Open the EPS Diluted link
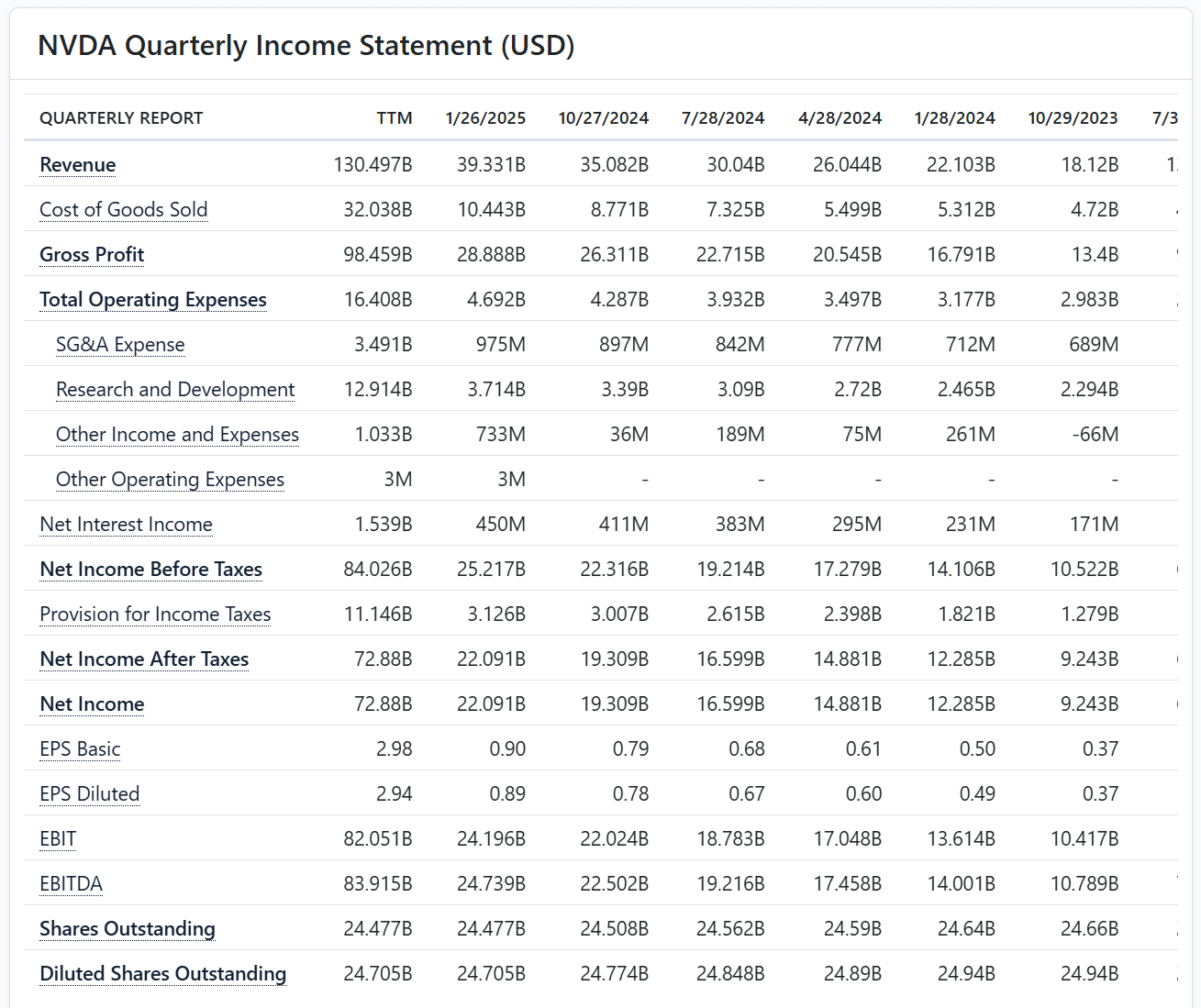 click(90, 794)
